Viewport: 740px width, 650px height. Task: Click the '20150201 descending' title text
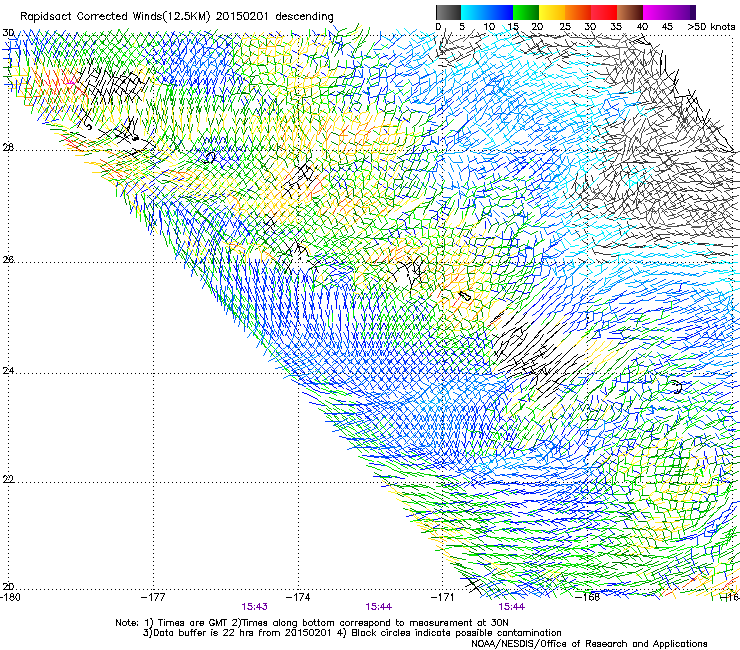click(x=275, y=17)
